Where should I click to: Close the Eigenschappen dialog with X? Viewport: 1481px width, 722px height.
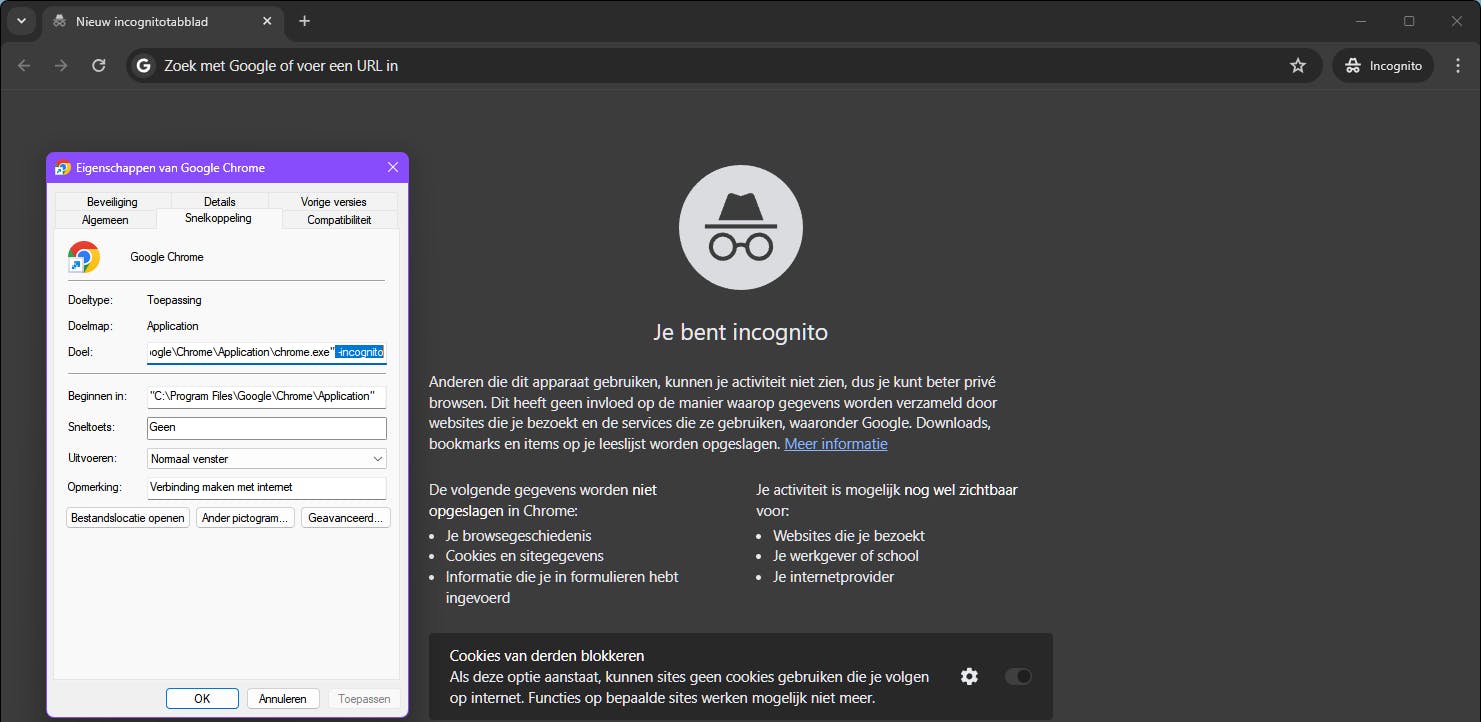click(393, 168)
